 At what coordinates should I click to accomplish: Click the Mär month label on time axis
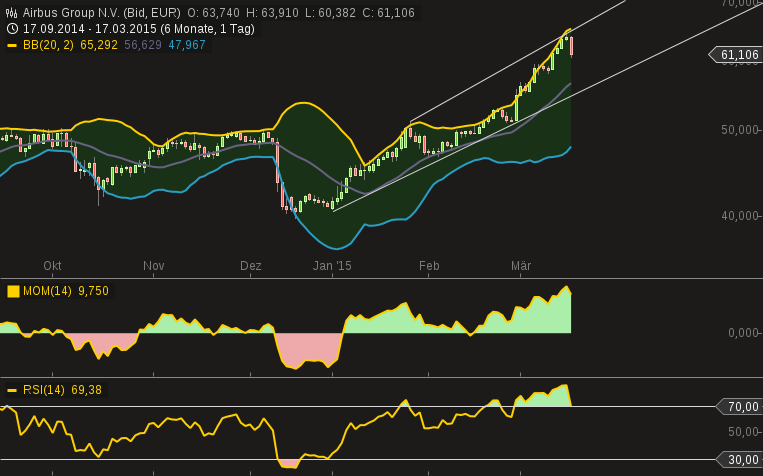click(520, 266)
